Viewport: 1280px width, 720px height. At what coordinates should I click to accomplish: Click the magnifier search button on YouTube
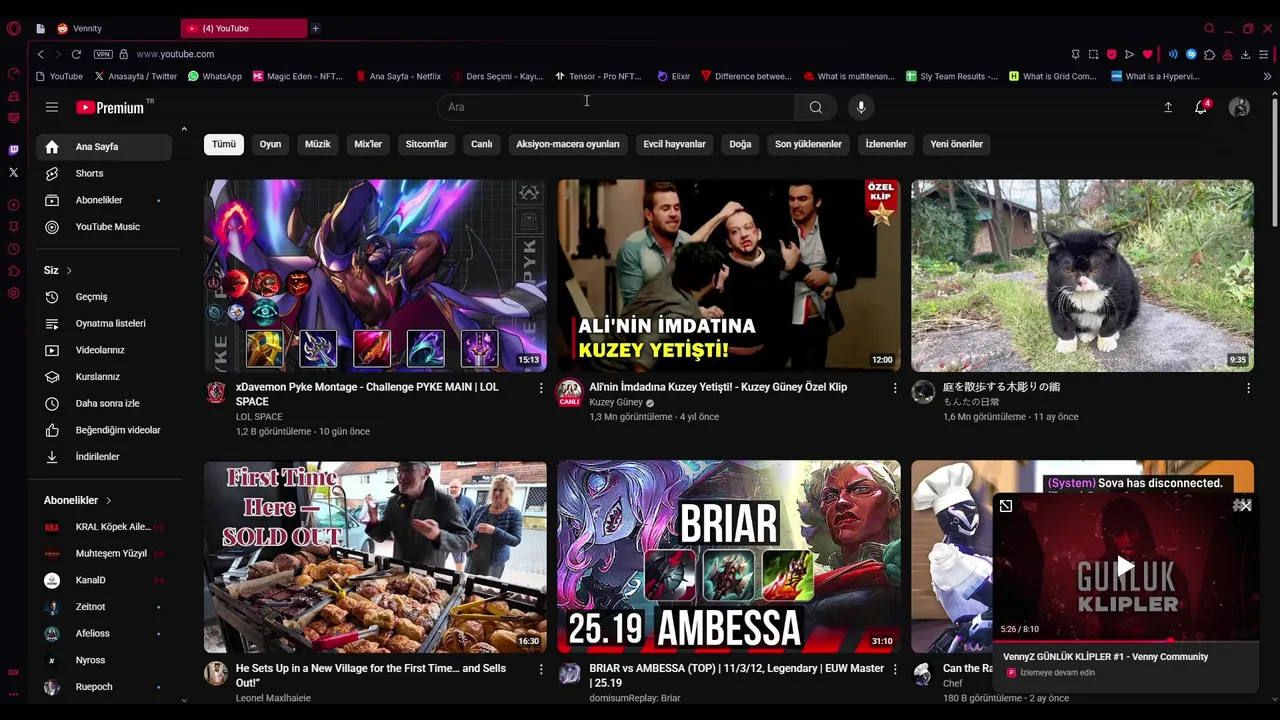[816, 107]
